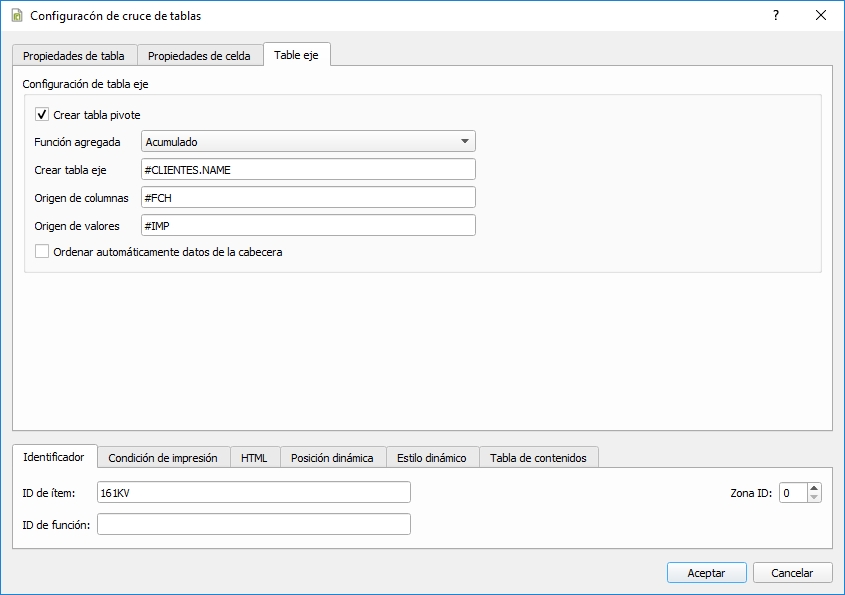Open the Estilo dinámico tab
The height and width of the screenshot is (595, 845).
[x=431, y=458]
